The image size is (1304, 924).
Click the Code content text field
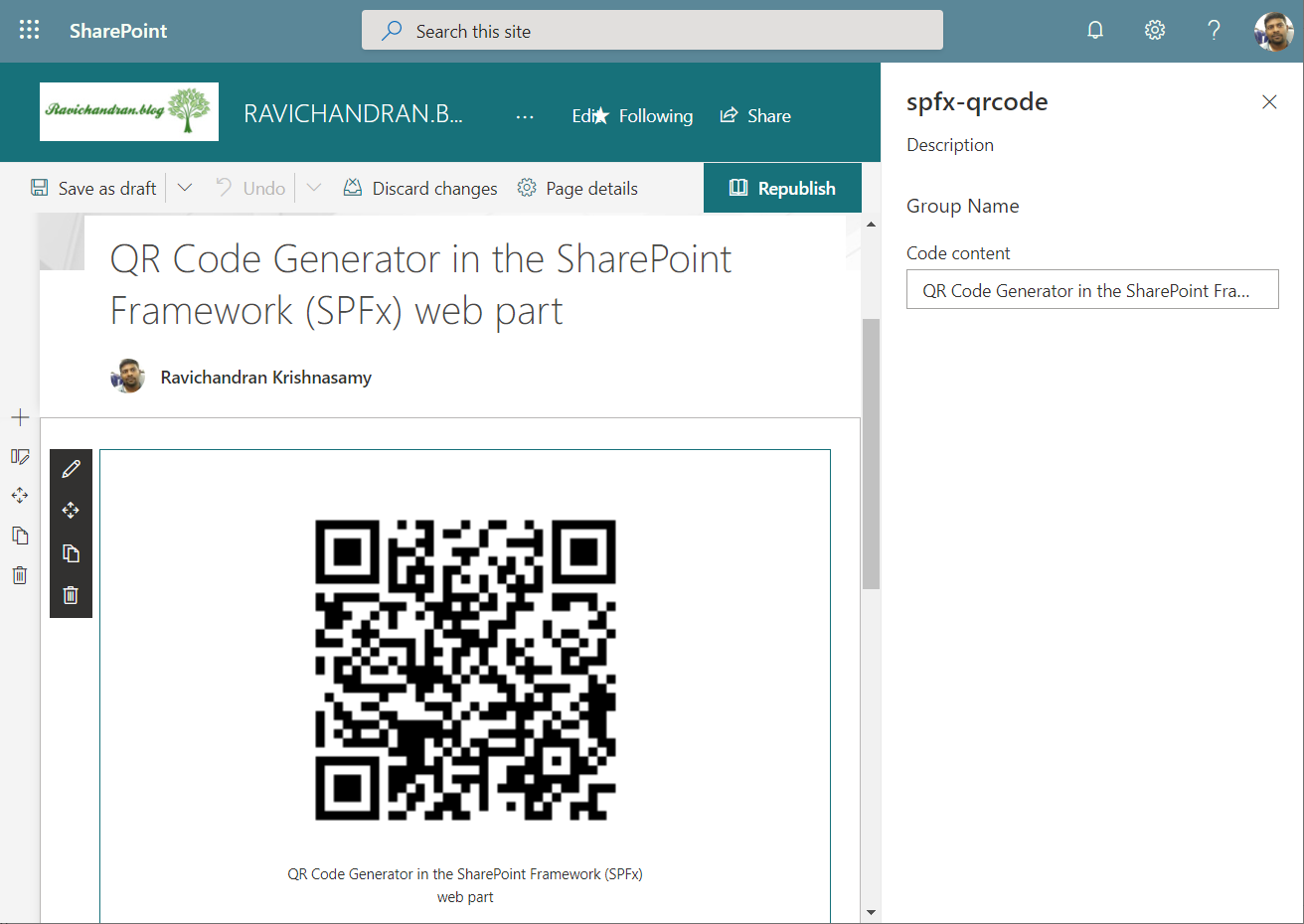(x=1092, y=290)
